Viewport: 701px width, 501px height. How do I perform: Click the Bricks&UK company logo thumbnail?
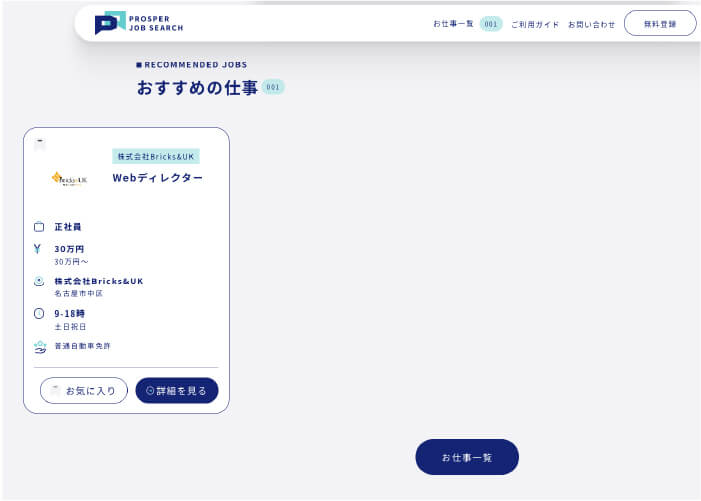pos(69,179)
